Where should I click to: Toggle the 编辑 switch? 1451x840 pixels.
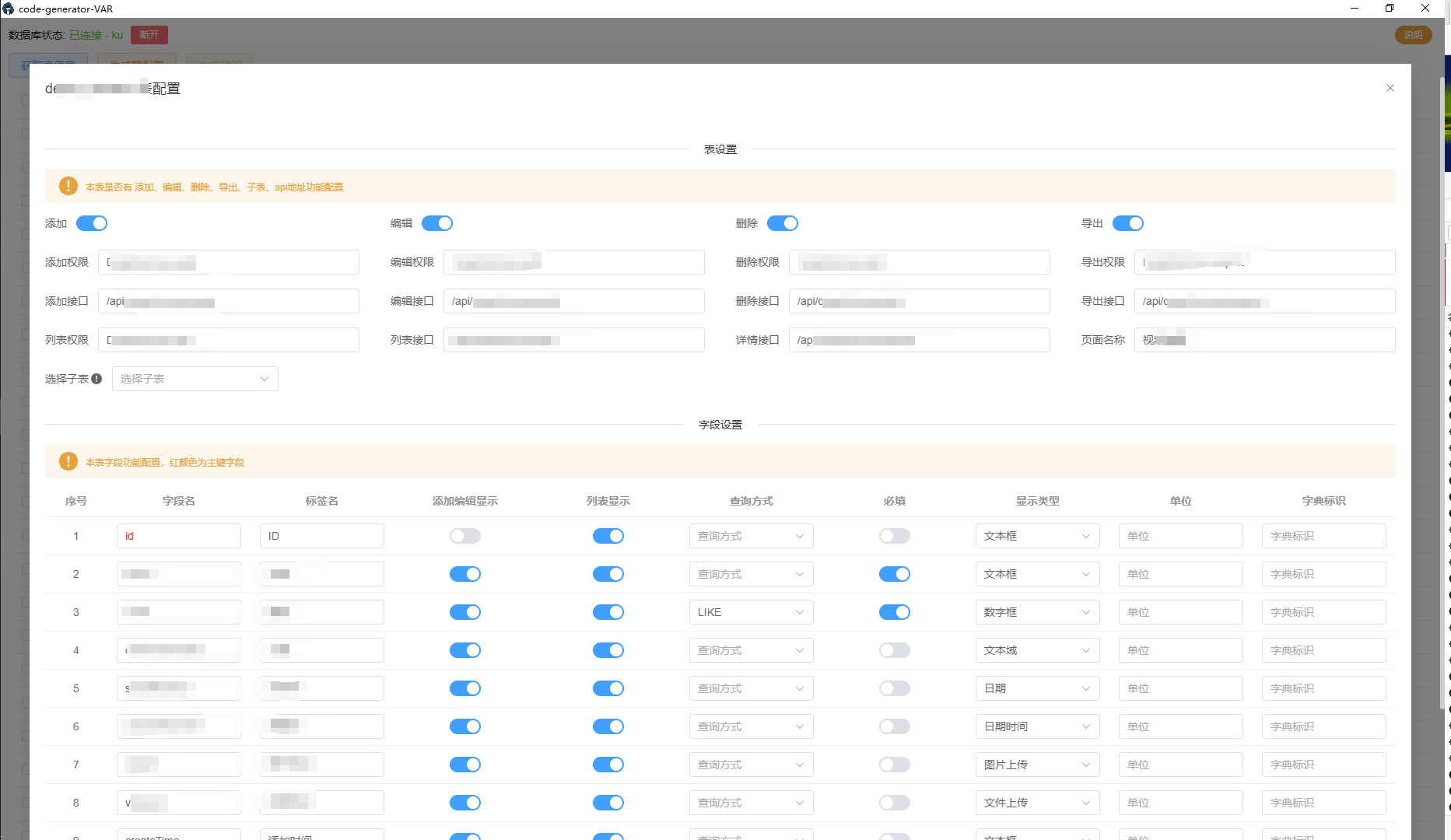tap(437, 223)
